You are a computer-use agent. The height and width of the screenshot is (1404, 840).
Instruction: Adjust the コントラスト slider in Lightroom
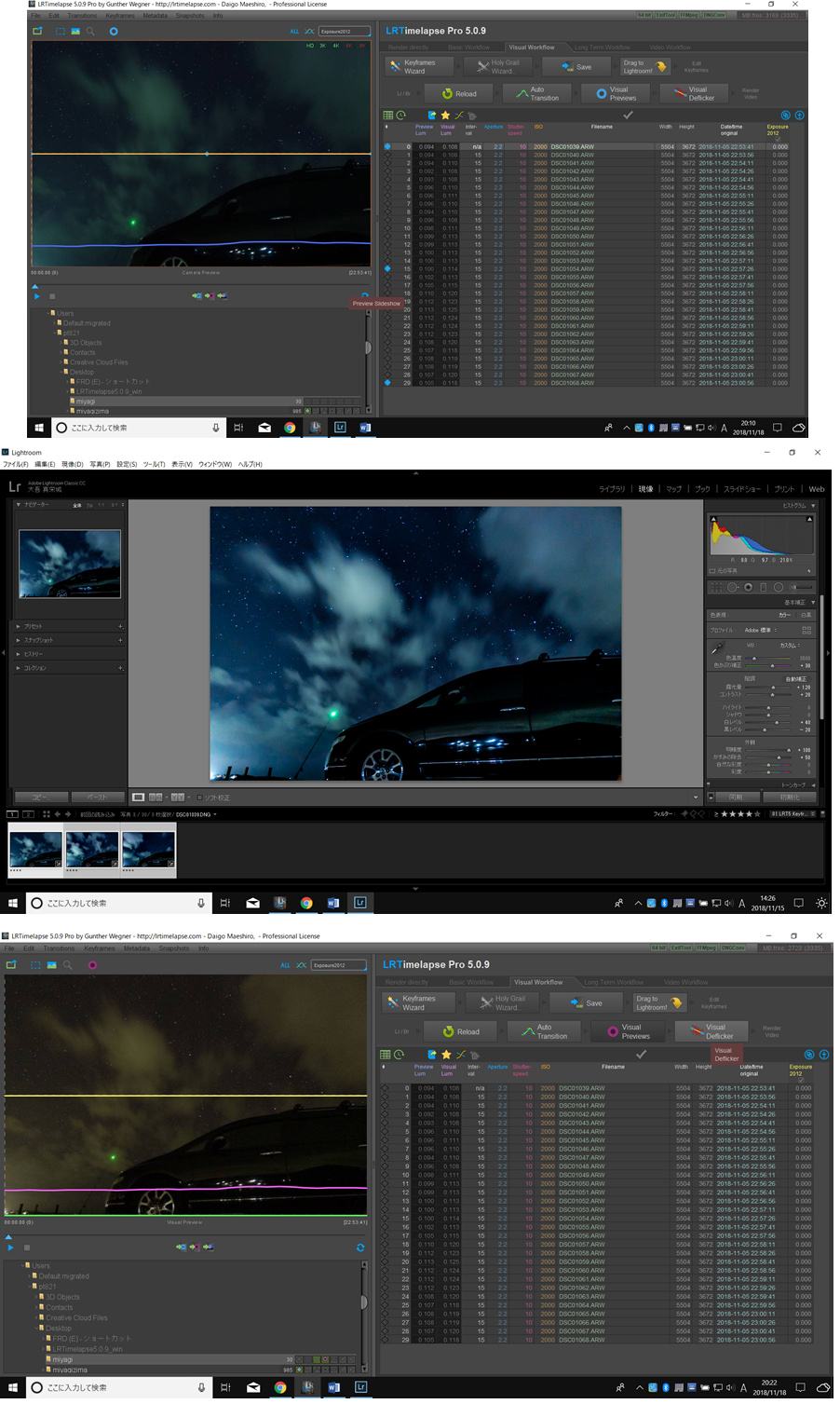click(770, 694)
